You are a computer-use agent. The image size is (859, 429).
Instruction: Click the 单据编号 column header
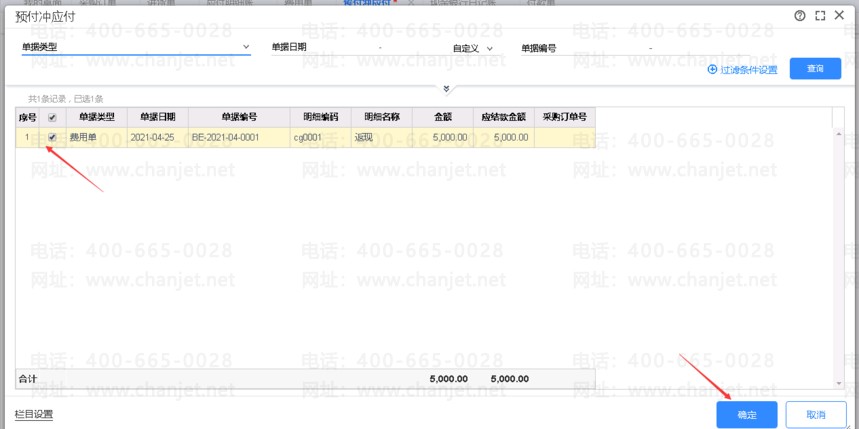(x=239, y=117)
